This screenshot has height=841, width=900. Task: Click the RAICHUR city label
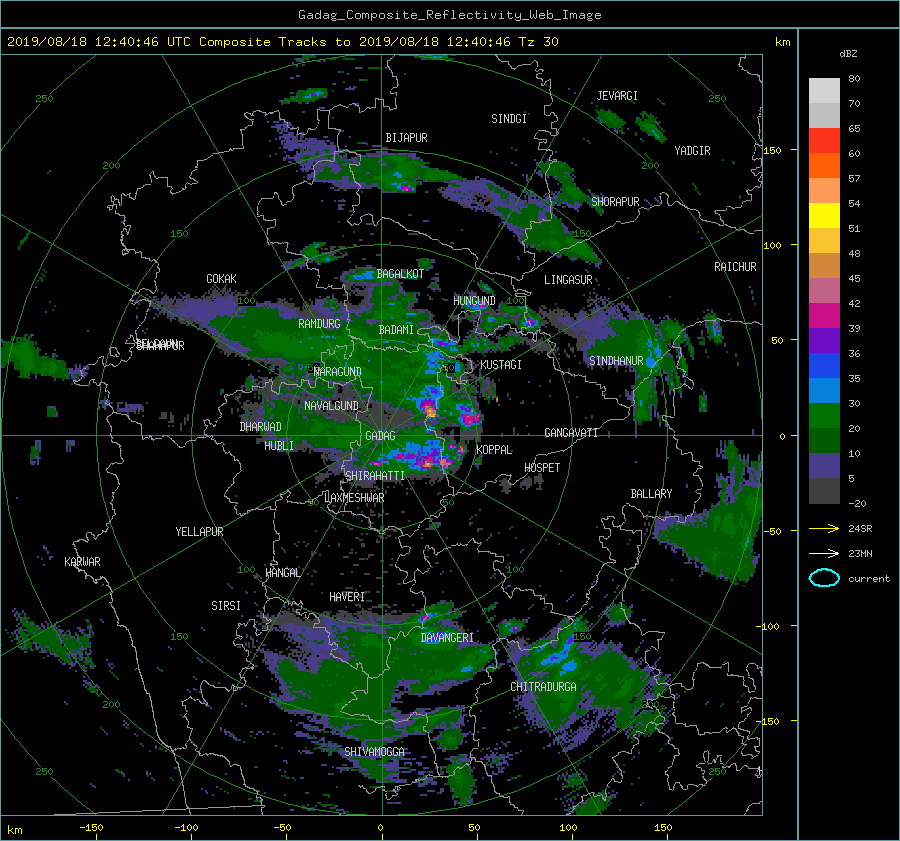(x=735, y=267)
